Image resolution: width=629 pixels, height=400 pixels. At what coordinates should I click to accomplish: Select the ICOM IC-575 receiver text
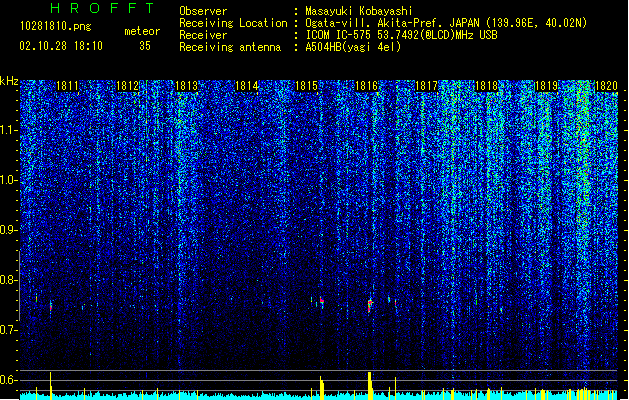(401, 35)
